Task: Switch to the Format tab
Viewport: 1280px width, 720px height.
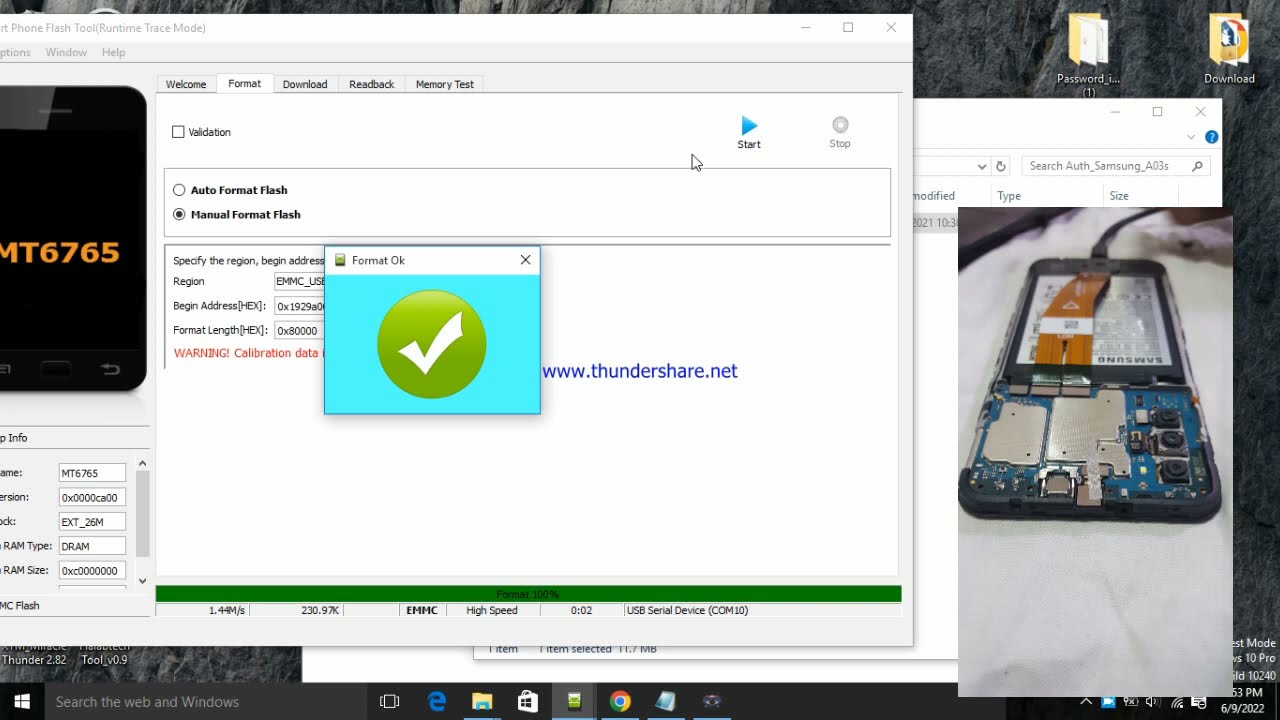Action: pos(244,83)
